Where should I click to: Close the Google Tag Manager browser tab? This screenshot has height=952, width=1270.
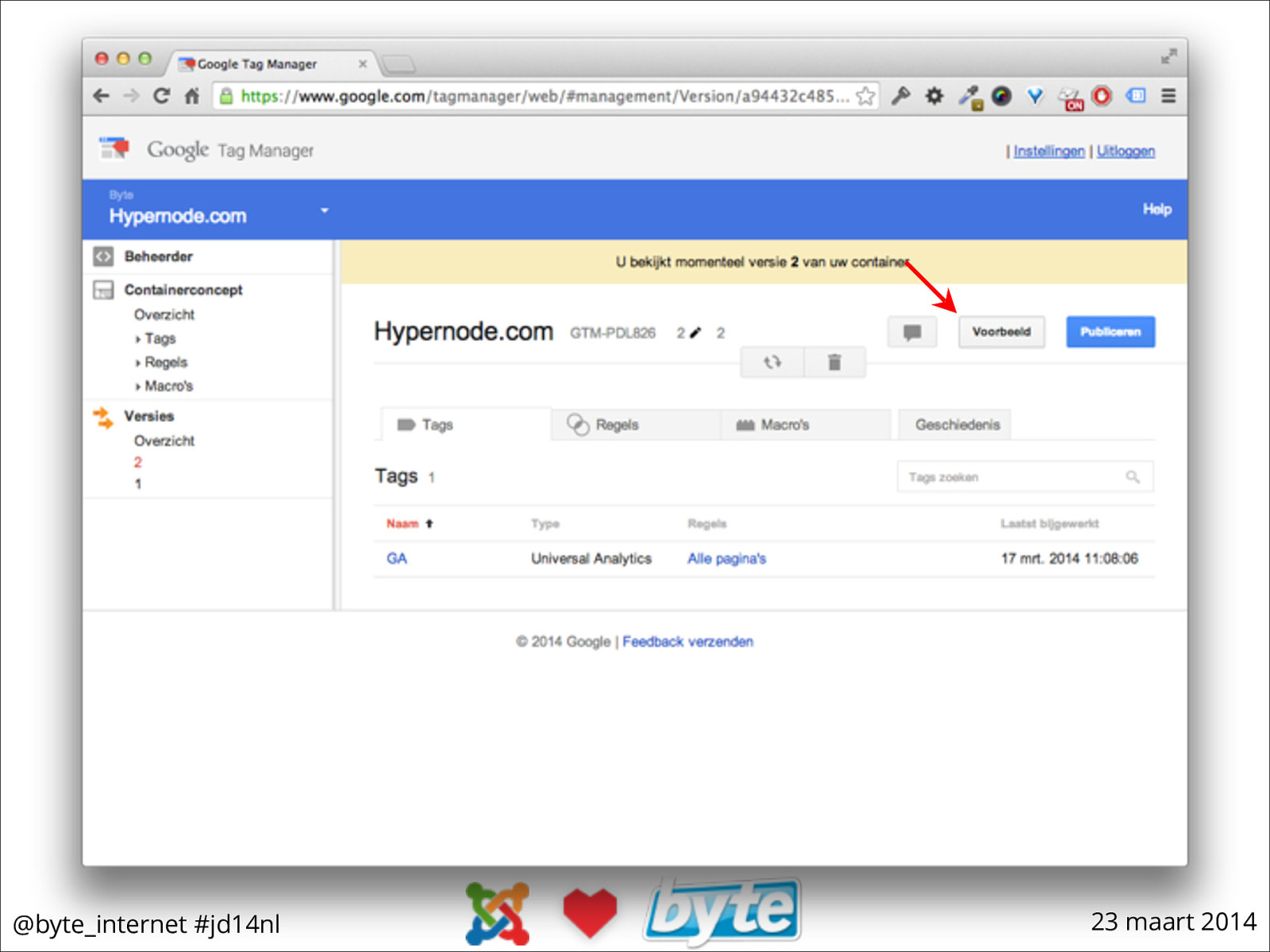point(363,64)
